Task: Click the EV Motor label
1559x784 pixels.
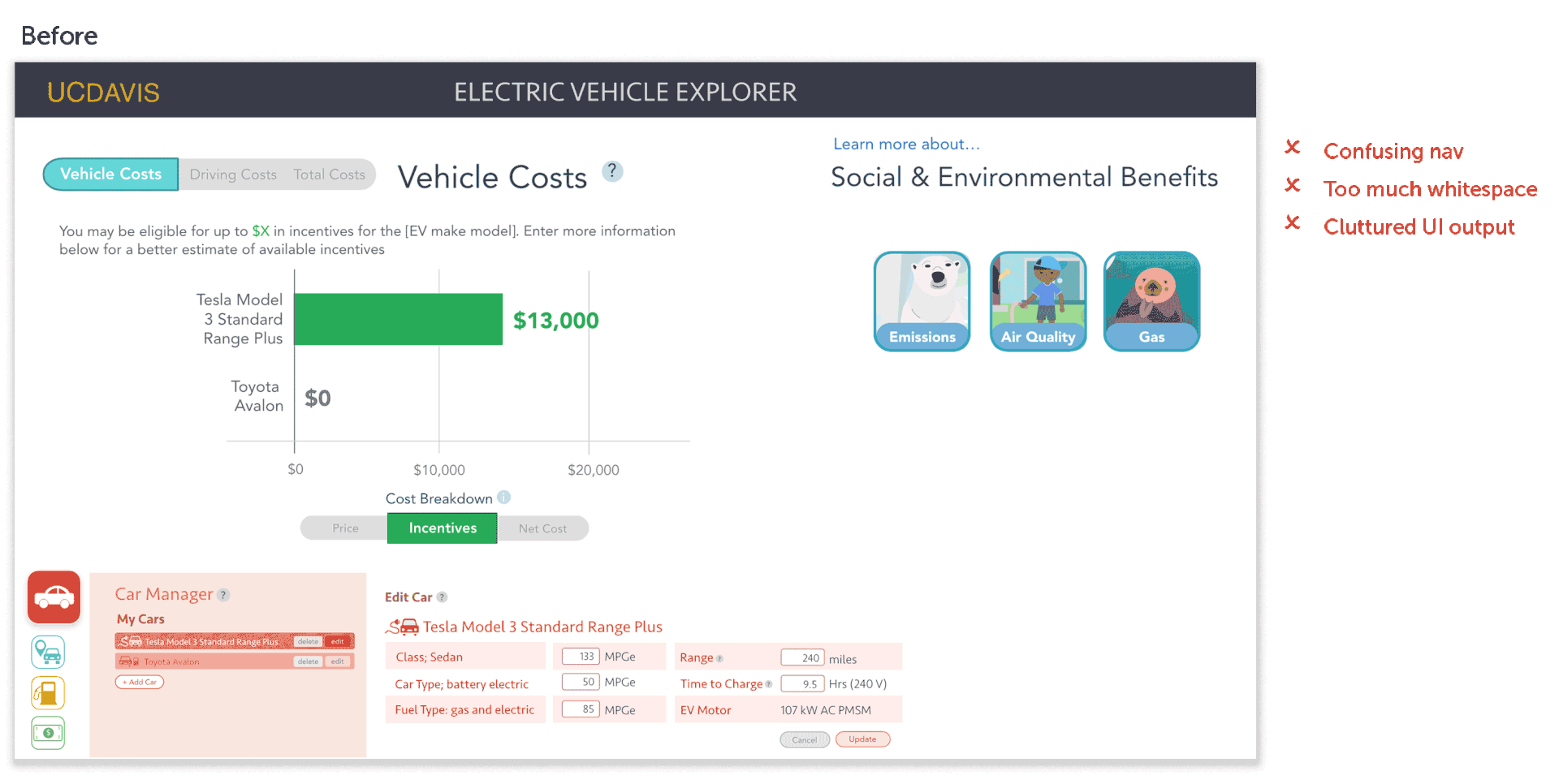Action: coord(706,710)
